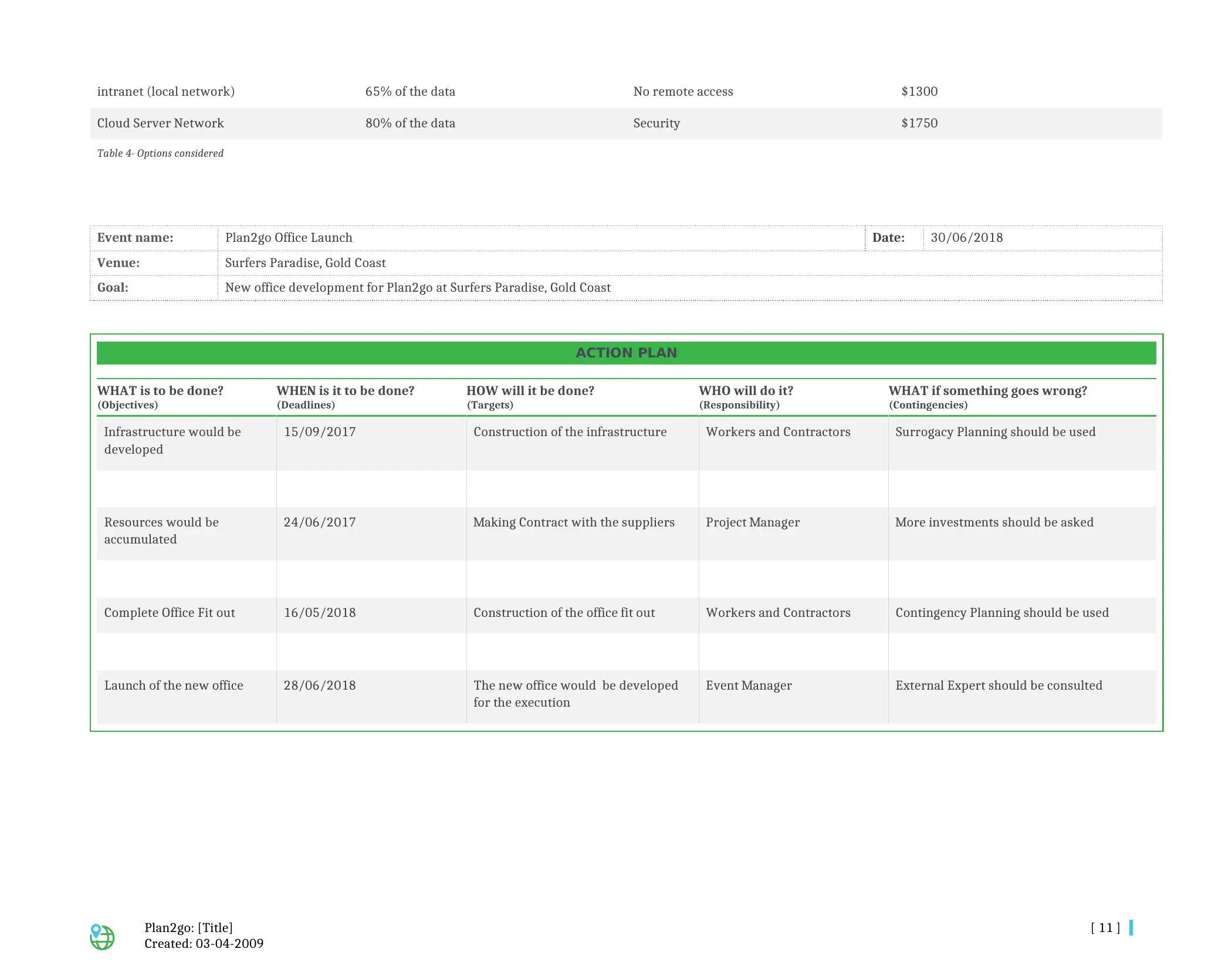Click page number '[ 11 ]'
This screenshot has height=969, width=1232.
coord(1105,928)
